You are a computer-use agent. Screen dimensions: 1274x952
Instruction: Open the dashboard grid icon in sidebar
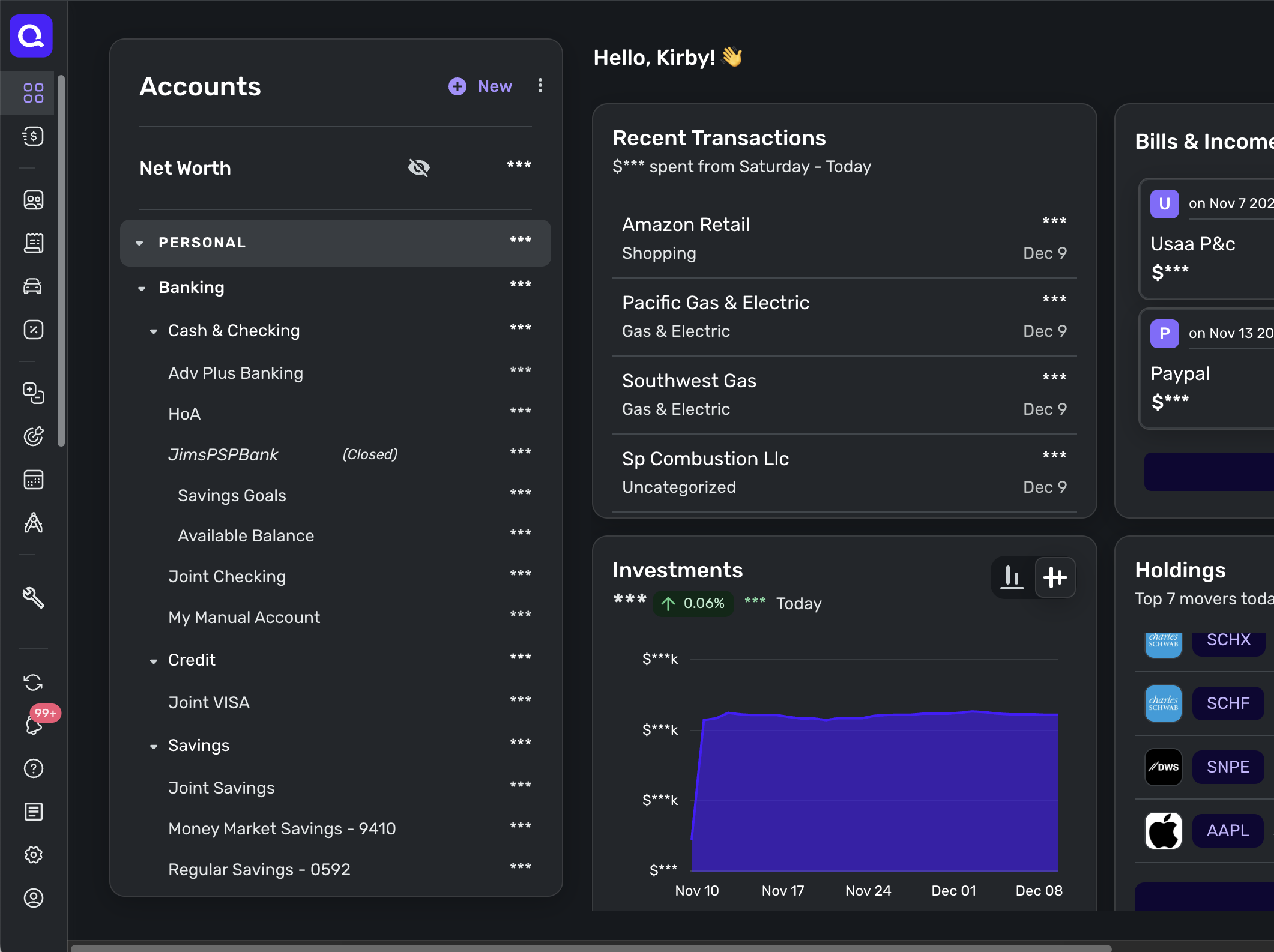[33, 93]
